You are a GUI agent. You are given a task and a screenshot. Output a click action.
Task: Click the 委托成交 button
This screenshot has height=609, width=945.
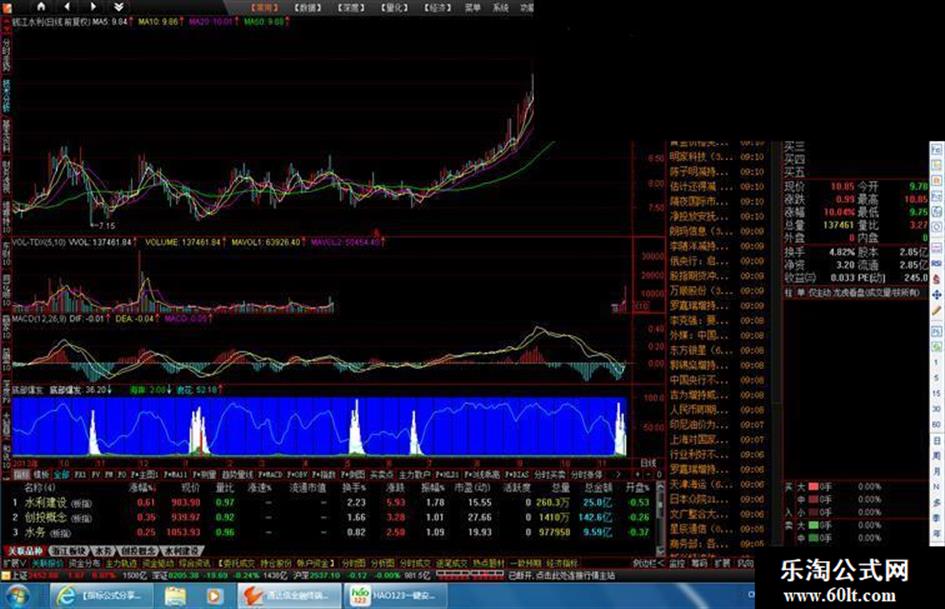point(237,563)
